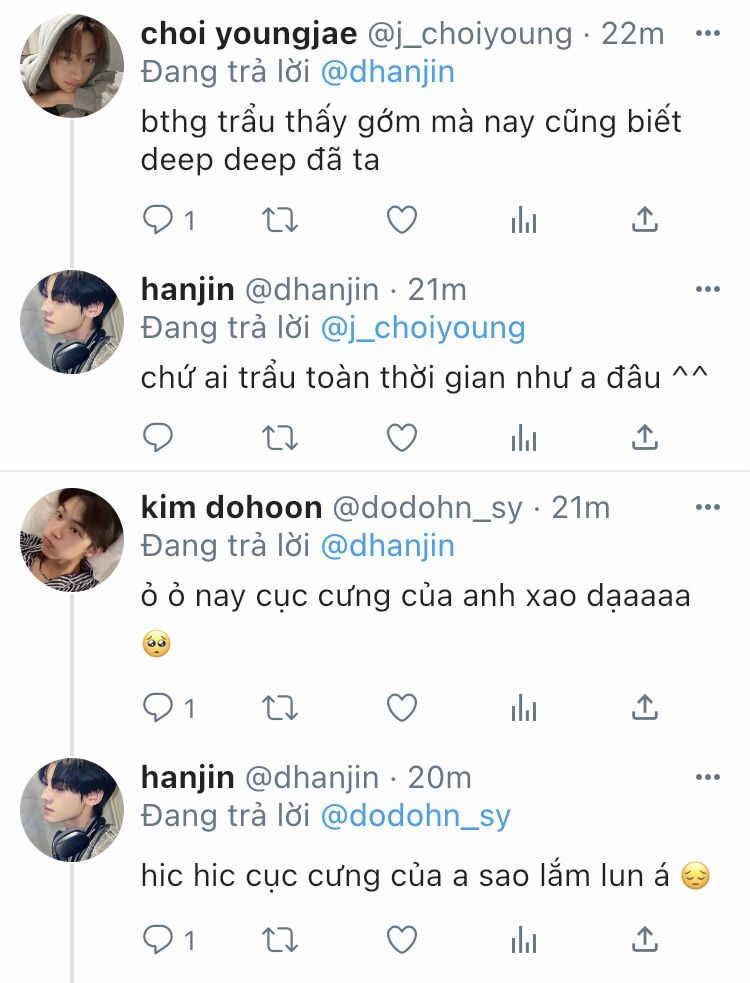
Task: Share kim dohoon's tweet
Action: (x=644, y=708)
